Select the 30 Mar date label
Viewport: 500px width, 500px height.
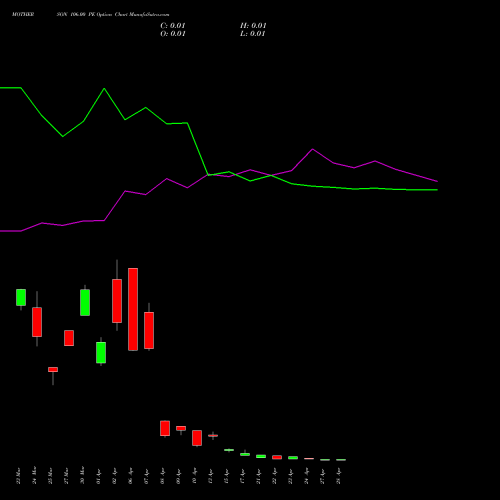point(82,475)
